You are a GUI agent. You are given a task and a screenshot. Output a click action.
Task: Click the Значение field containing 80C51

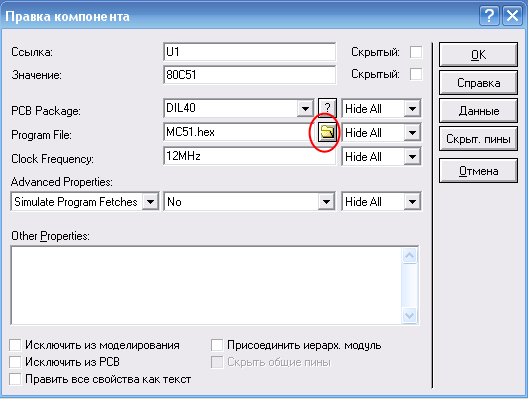point(250,74)
